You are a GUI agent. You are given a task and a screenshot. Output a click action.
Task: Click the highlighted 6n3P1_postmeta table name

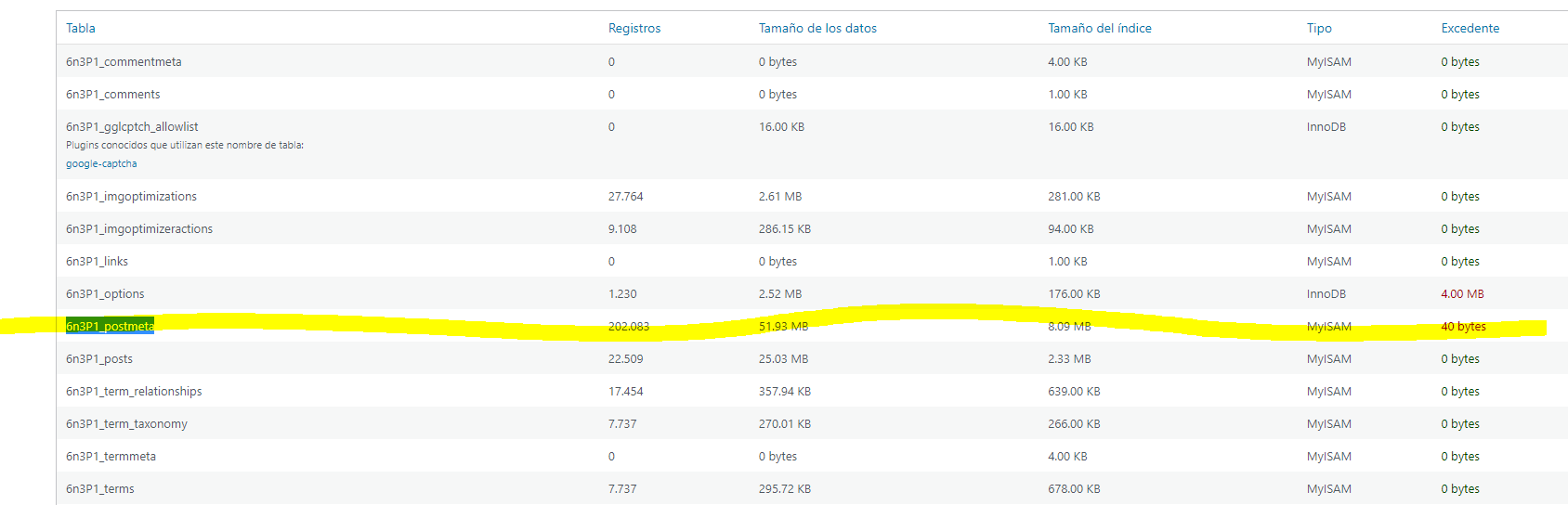point(110,327)
